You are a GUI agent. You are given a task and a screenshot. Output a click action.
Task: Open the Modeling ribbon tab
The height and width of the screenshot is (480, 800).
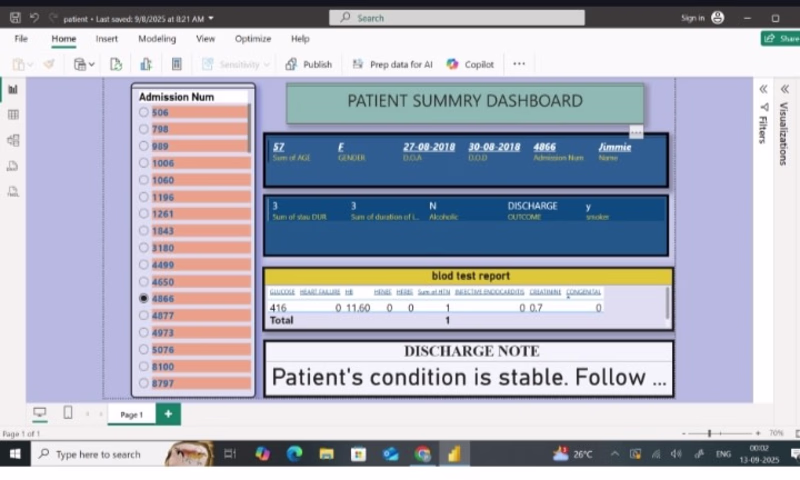157,39
